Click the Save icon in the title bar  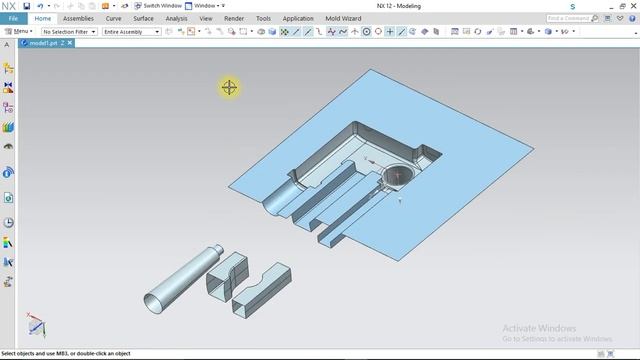click(x=27, y=6)
